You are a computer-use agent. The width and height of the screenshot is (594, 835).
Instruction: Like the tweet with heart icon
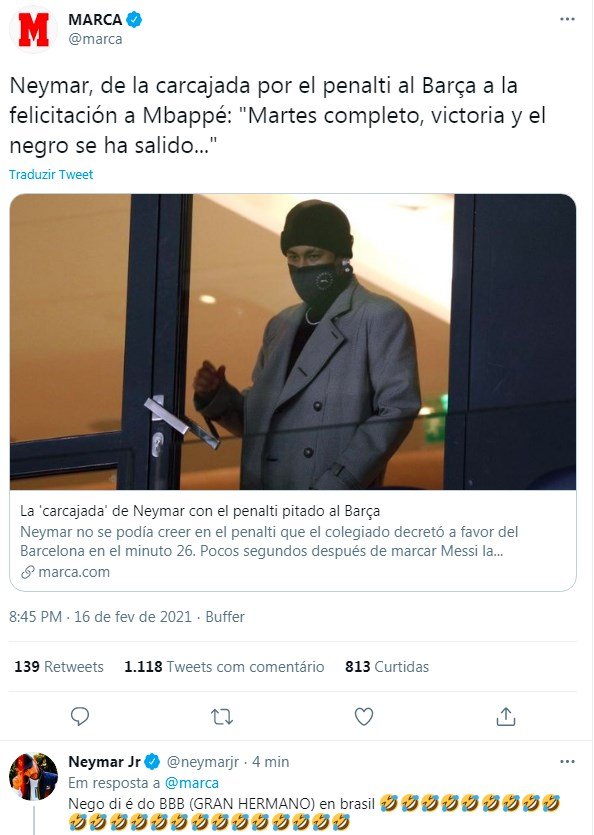[364, 717]
